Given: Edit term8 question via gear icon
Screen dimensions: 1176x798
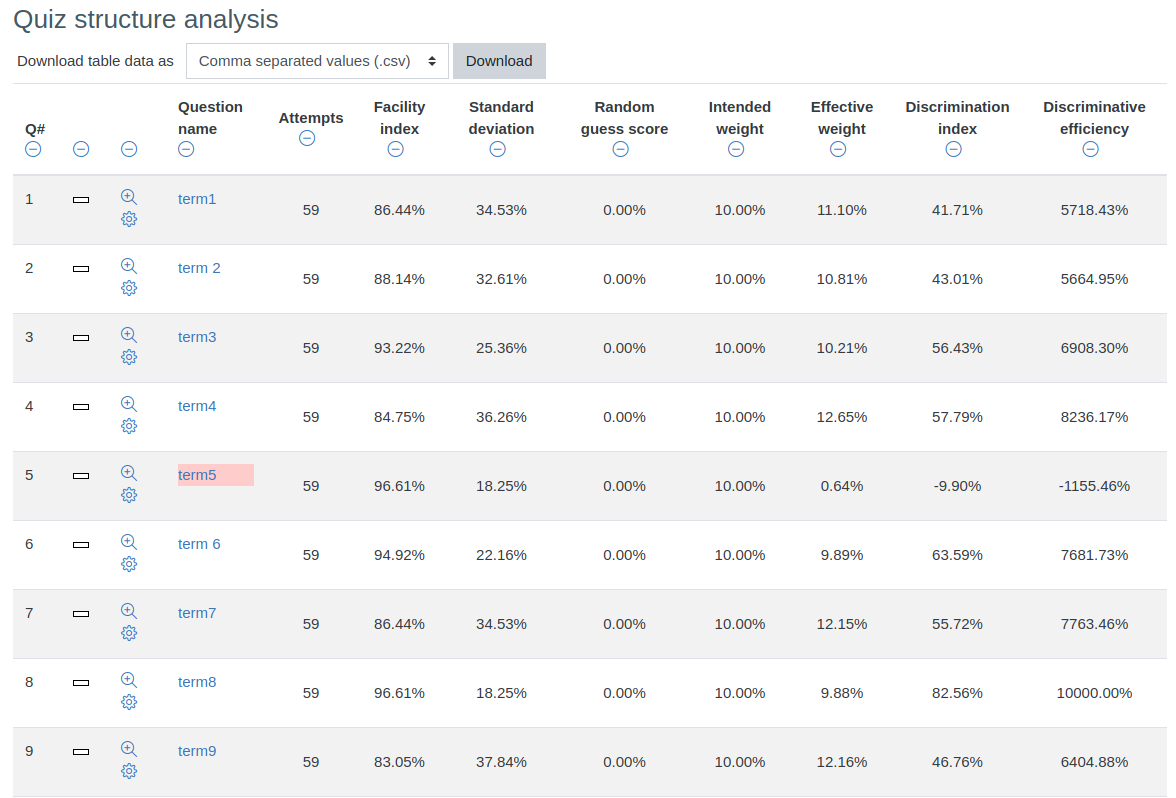Looking at the screenshot, I should [129, 703].
